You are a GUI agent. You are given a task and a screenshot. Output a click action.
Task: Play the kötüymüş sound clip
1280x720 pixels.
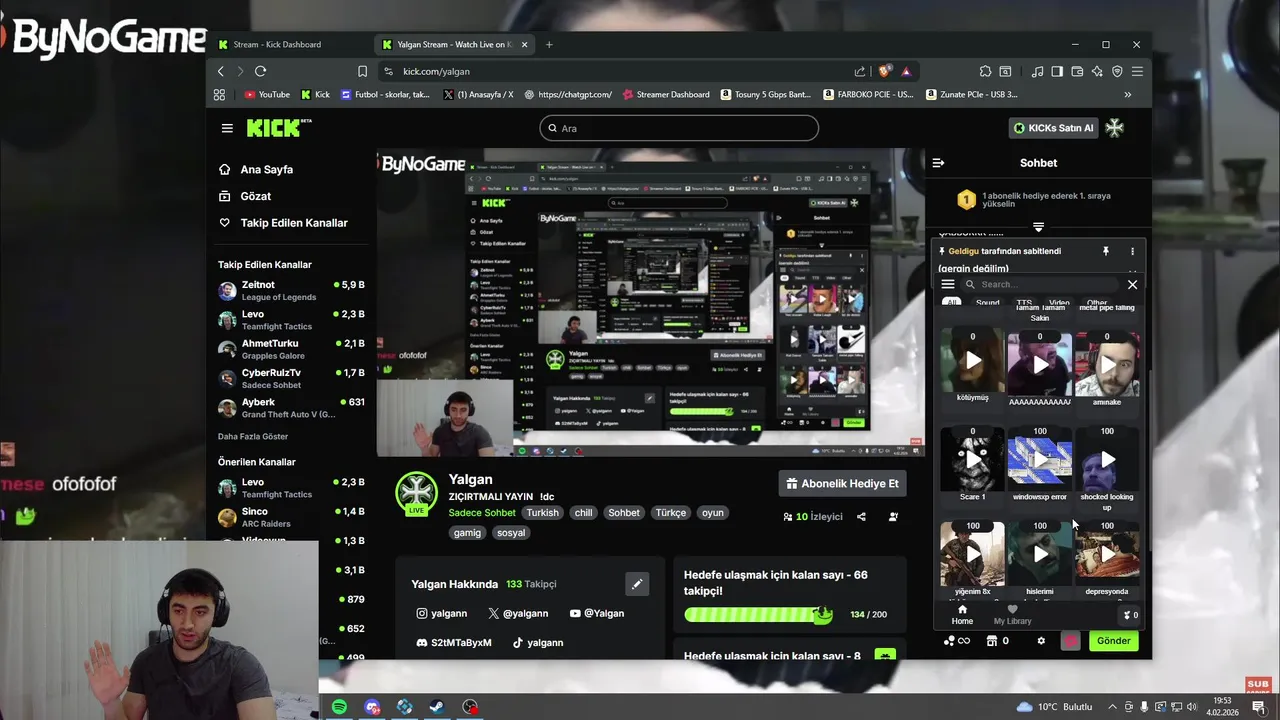coord(973,360)
